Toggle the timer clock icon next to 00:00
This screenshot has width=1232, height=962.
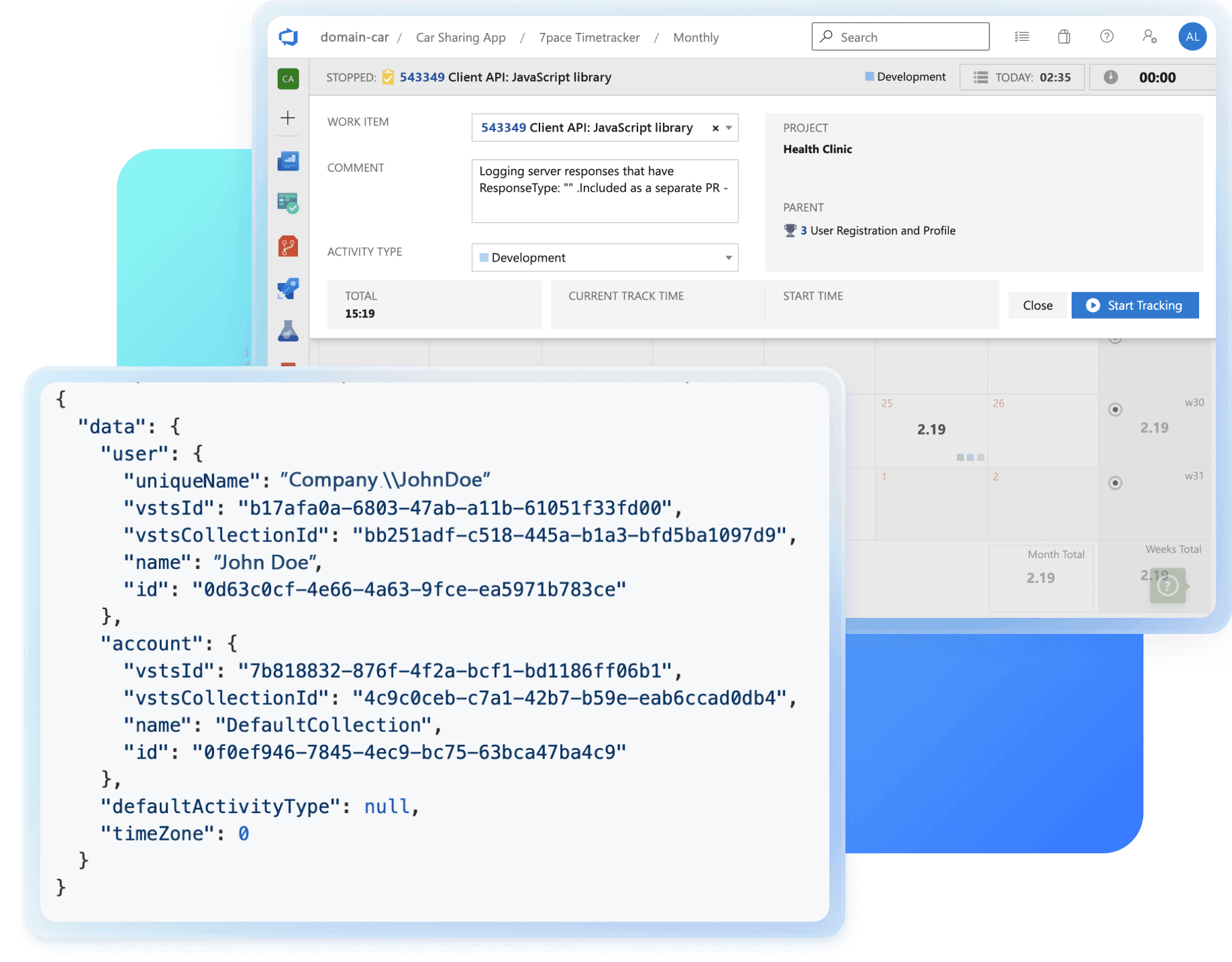(1111, 76)
